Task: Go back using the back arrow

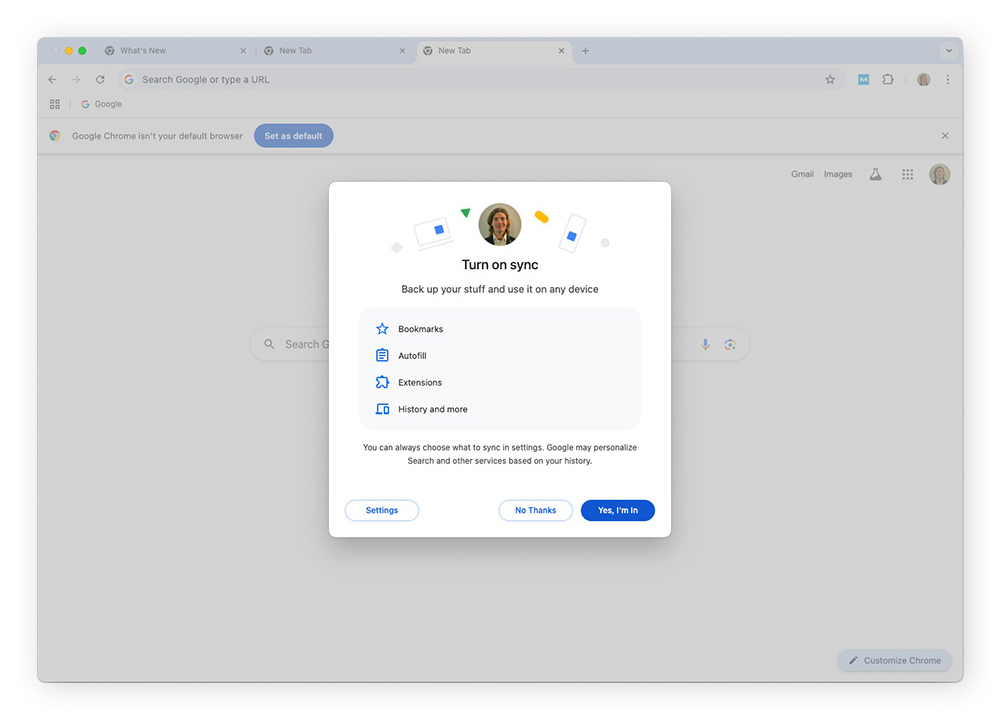Action: click(x=52, y=80)
